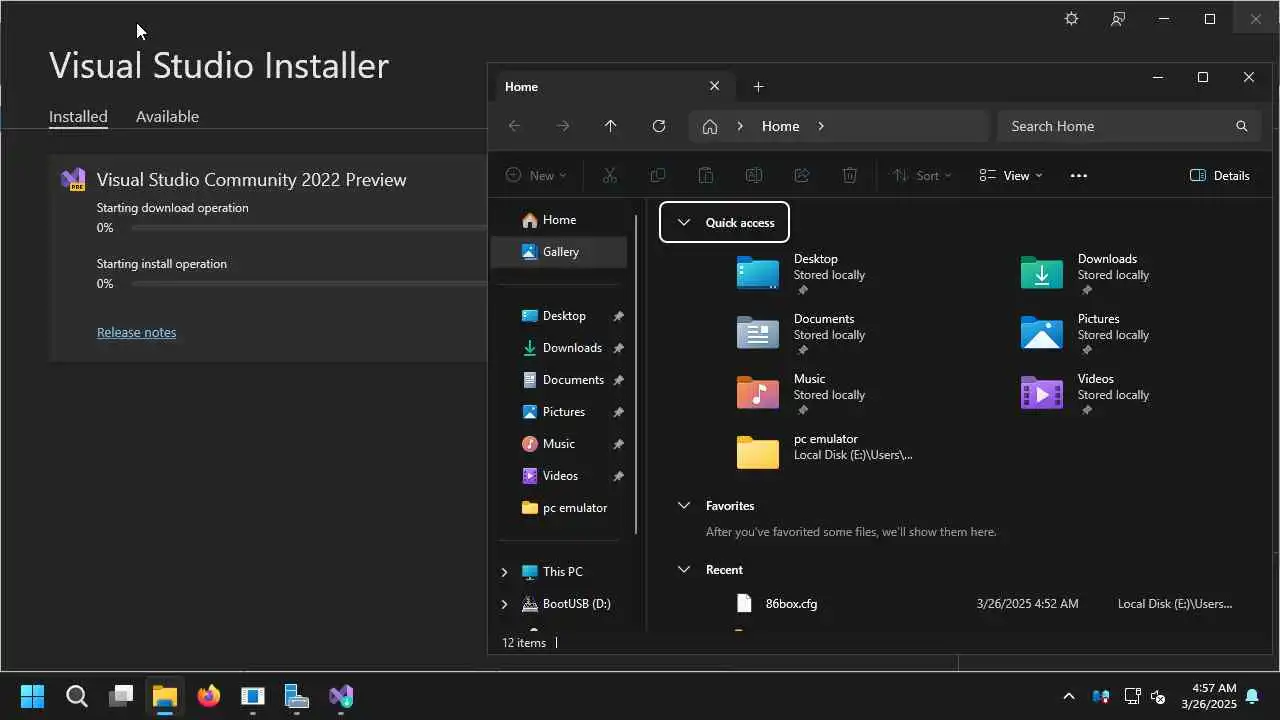The width and height of the screenshot is (1280, 720).
Task: Unpin Desktop from the sidebar
Action: coord(618,316)
